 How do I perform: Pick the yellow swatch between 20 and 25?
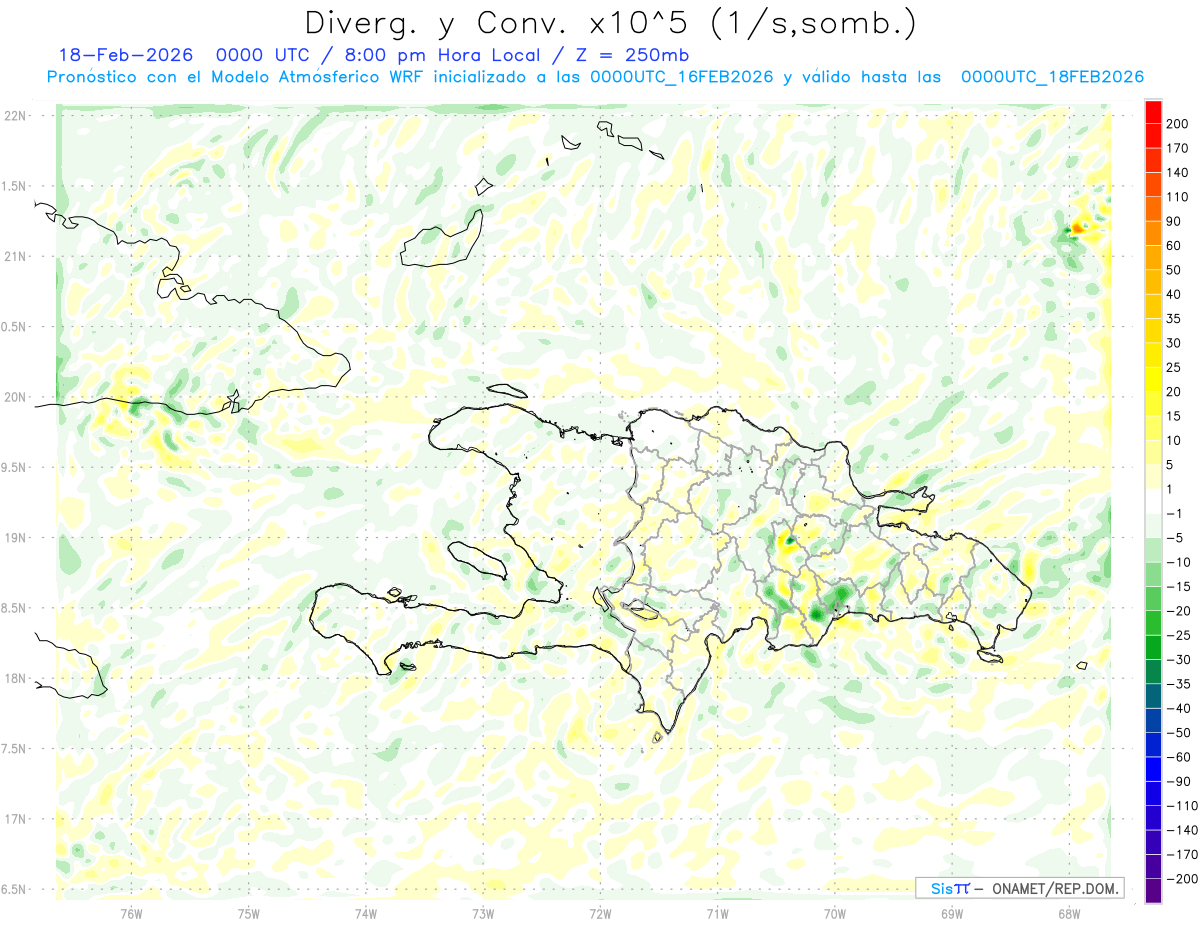(x=1153, y=379)
